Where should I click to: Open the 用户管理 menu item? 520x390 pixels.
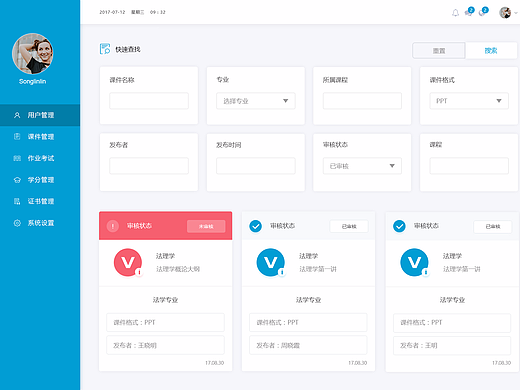pyautogui.click(x=40, y=115)
